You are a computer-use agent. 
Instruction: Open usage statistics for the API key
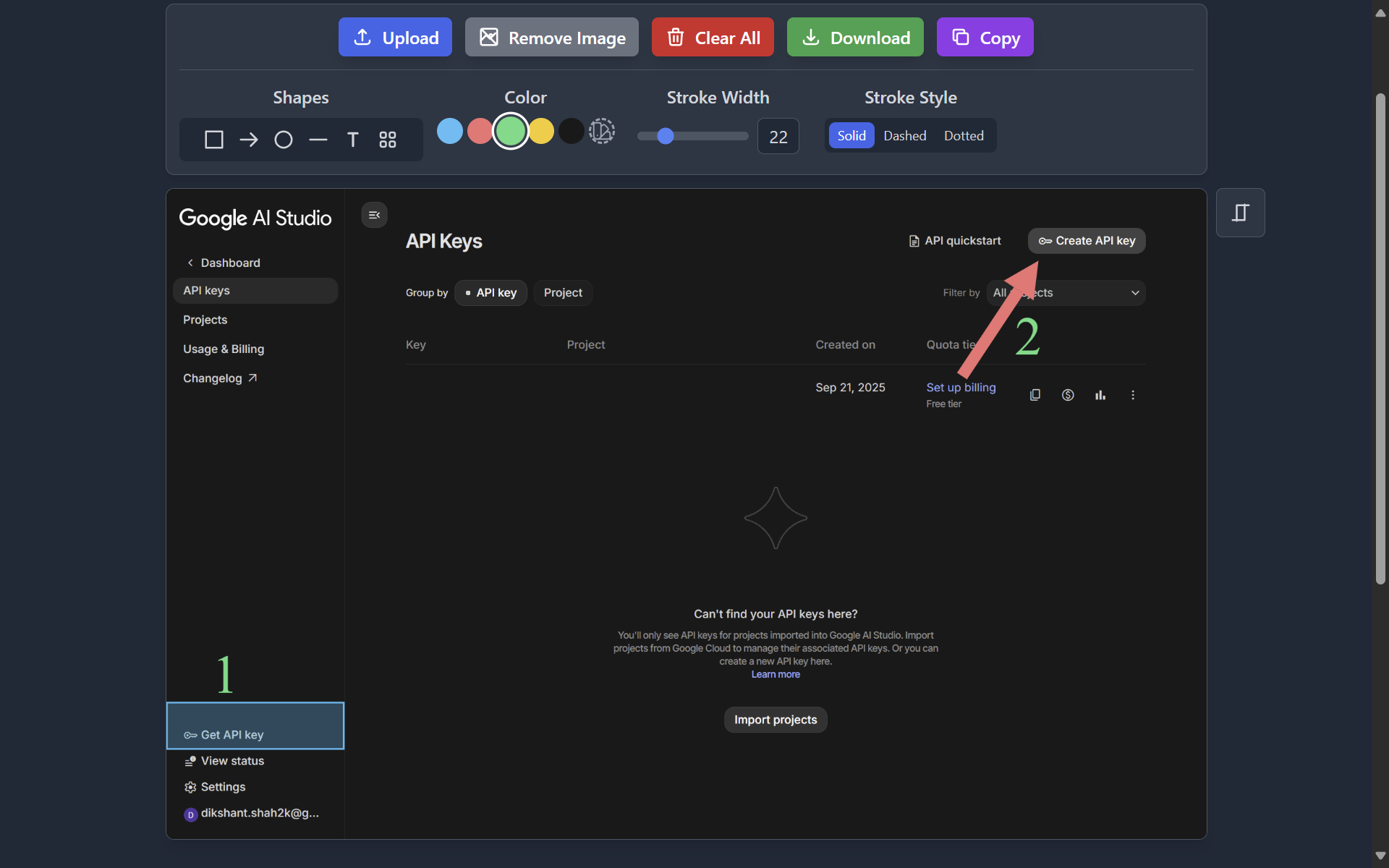1100,395
